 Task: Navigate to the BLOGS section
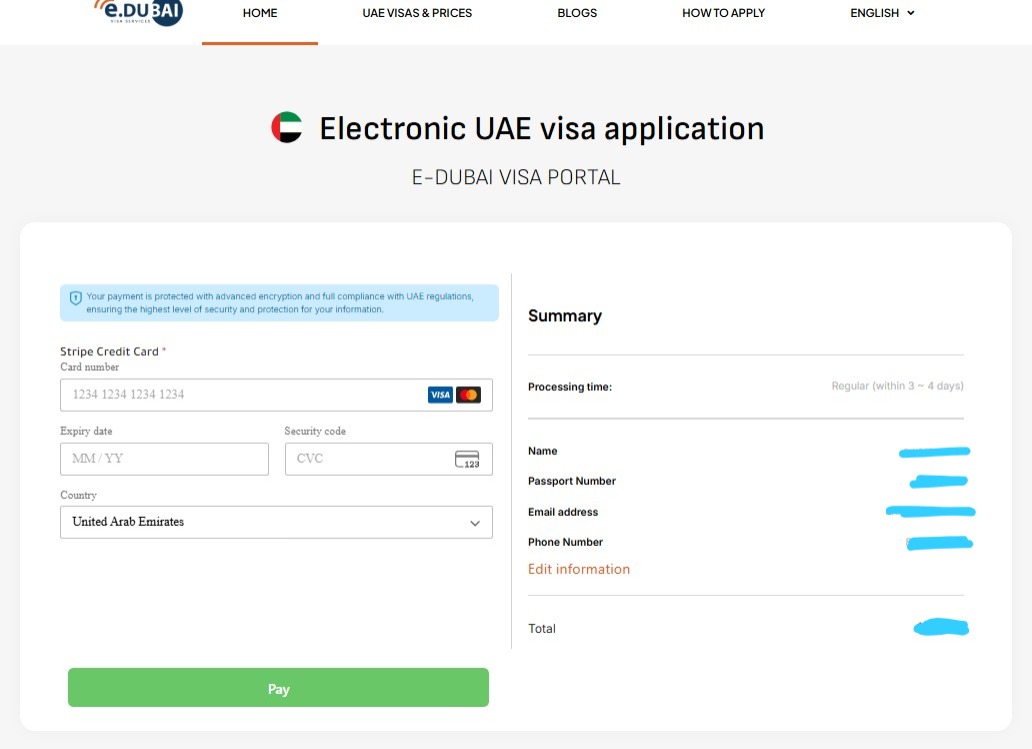(x=577, y=13)
